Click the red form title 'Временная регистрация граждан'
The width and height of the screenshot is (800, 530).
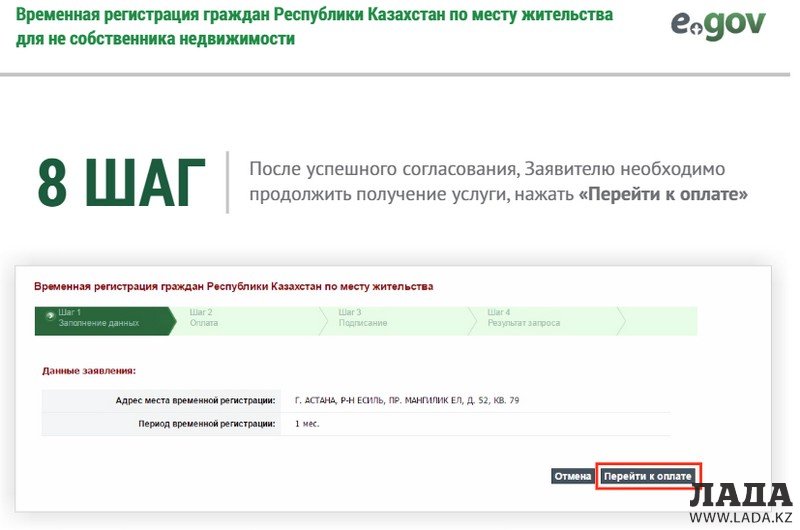[233, 286]
